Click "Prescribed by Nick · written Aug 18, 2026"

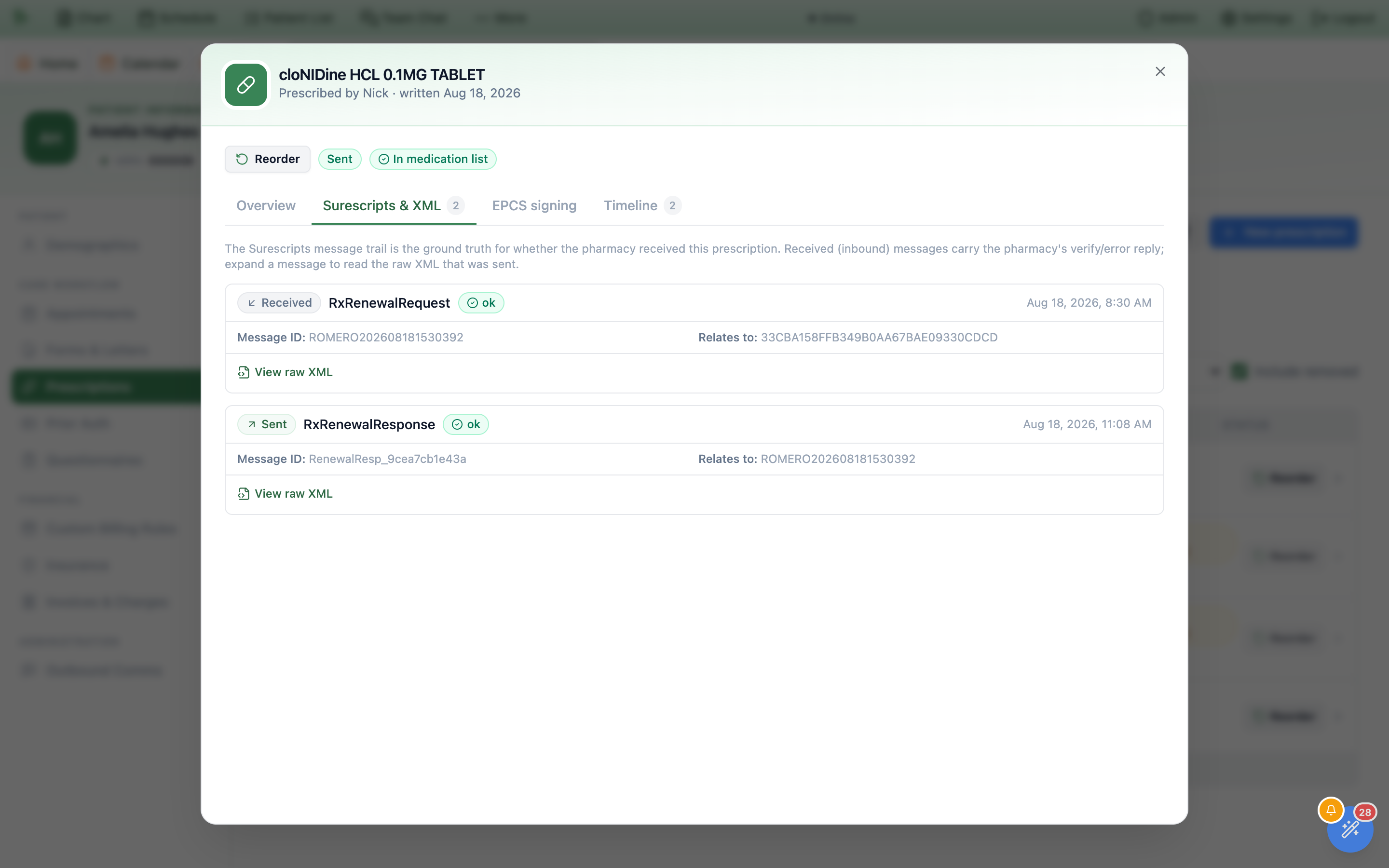(399, 93)
